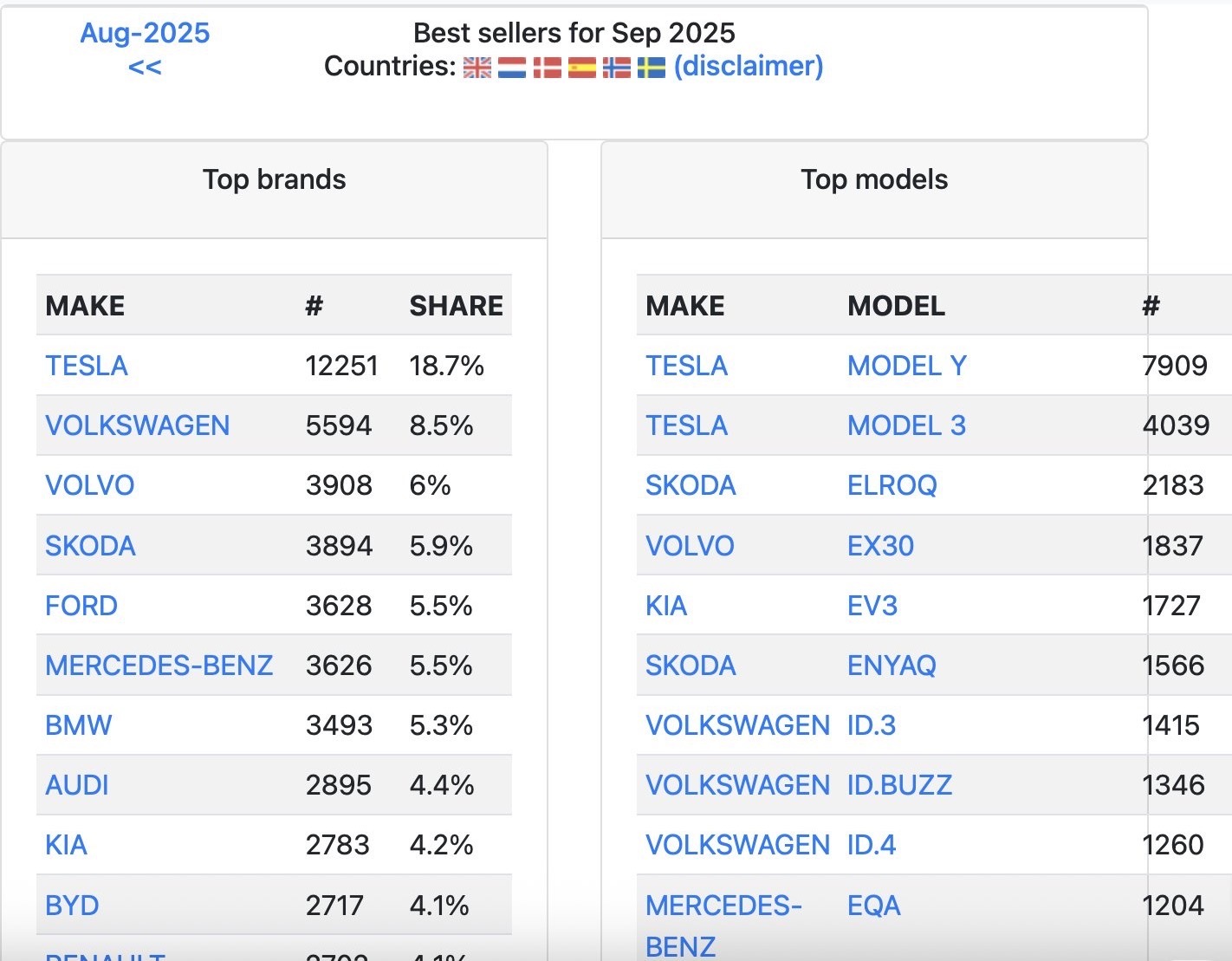Open VOLKSWAGEN in the Top brands table
The image size is (1232, 961).
pyautogui.click(x=137, y=425)
